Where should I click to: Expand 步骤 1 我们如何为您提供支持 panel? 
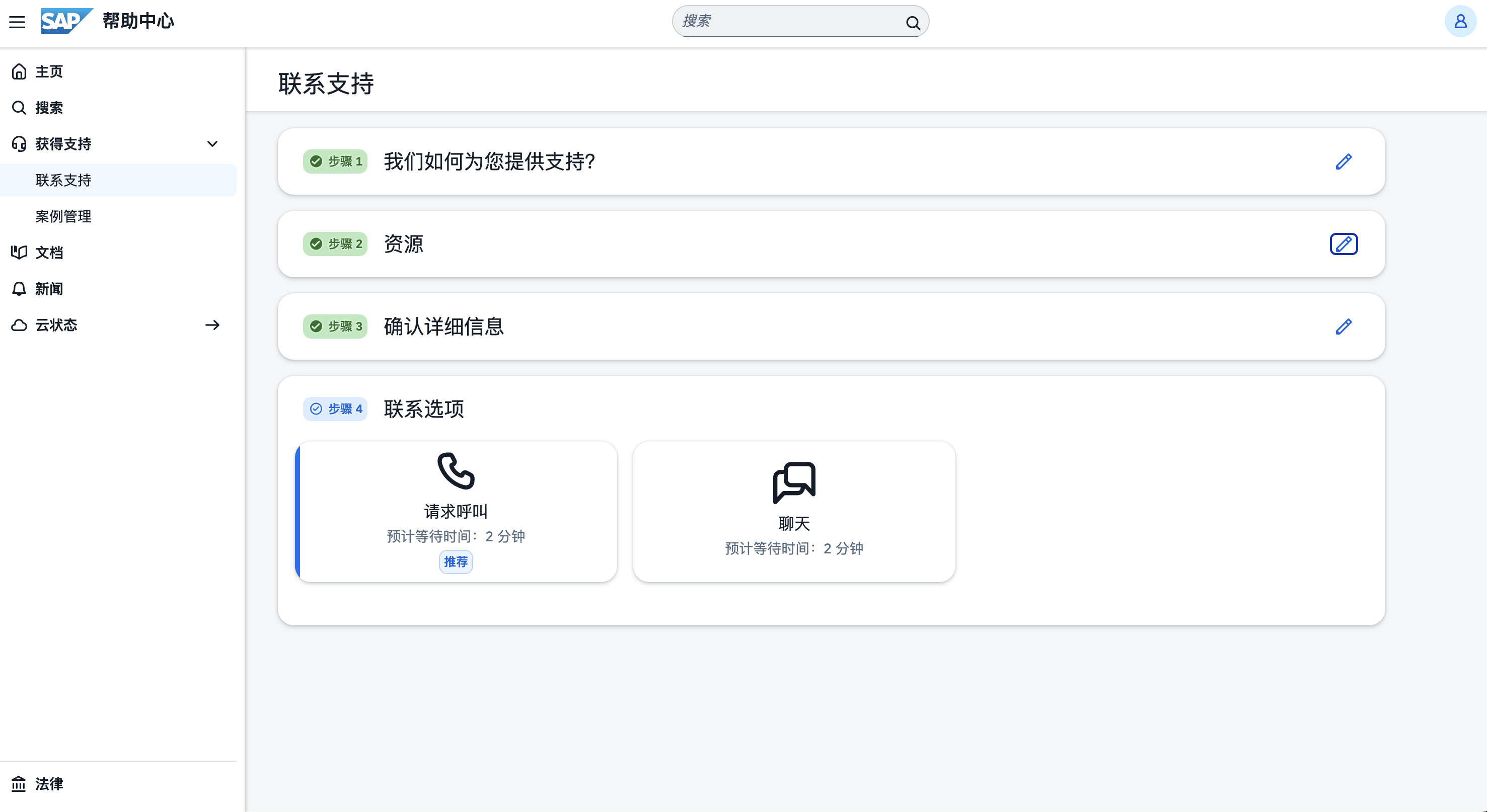[x=489, y=161]
